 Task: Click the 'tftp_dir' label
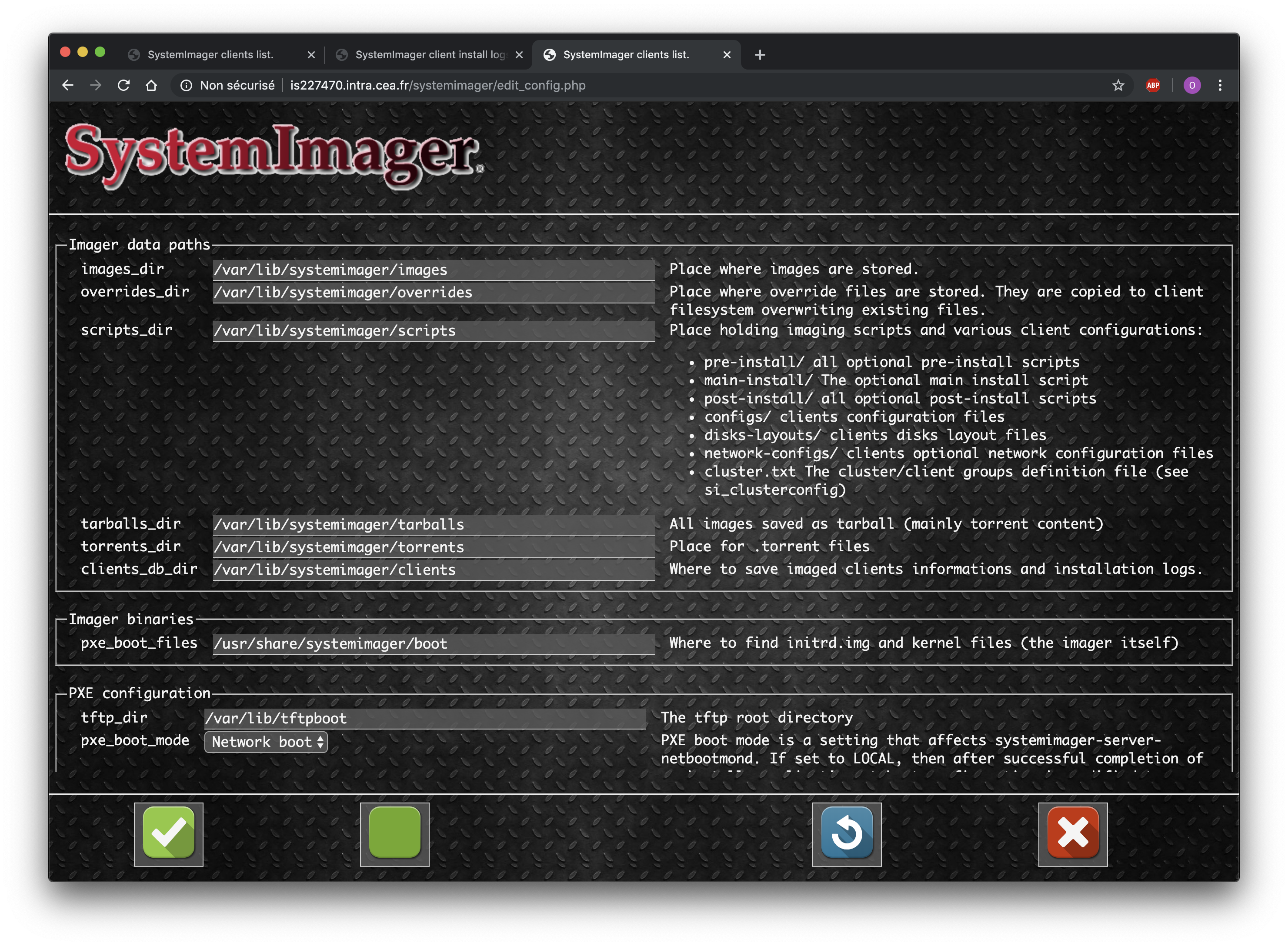click(x=114, y=717)
